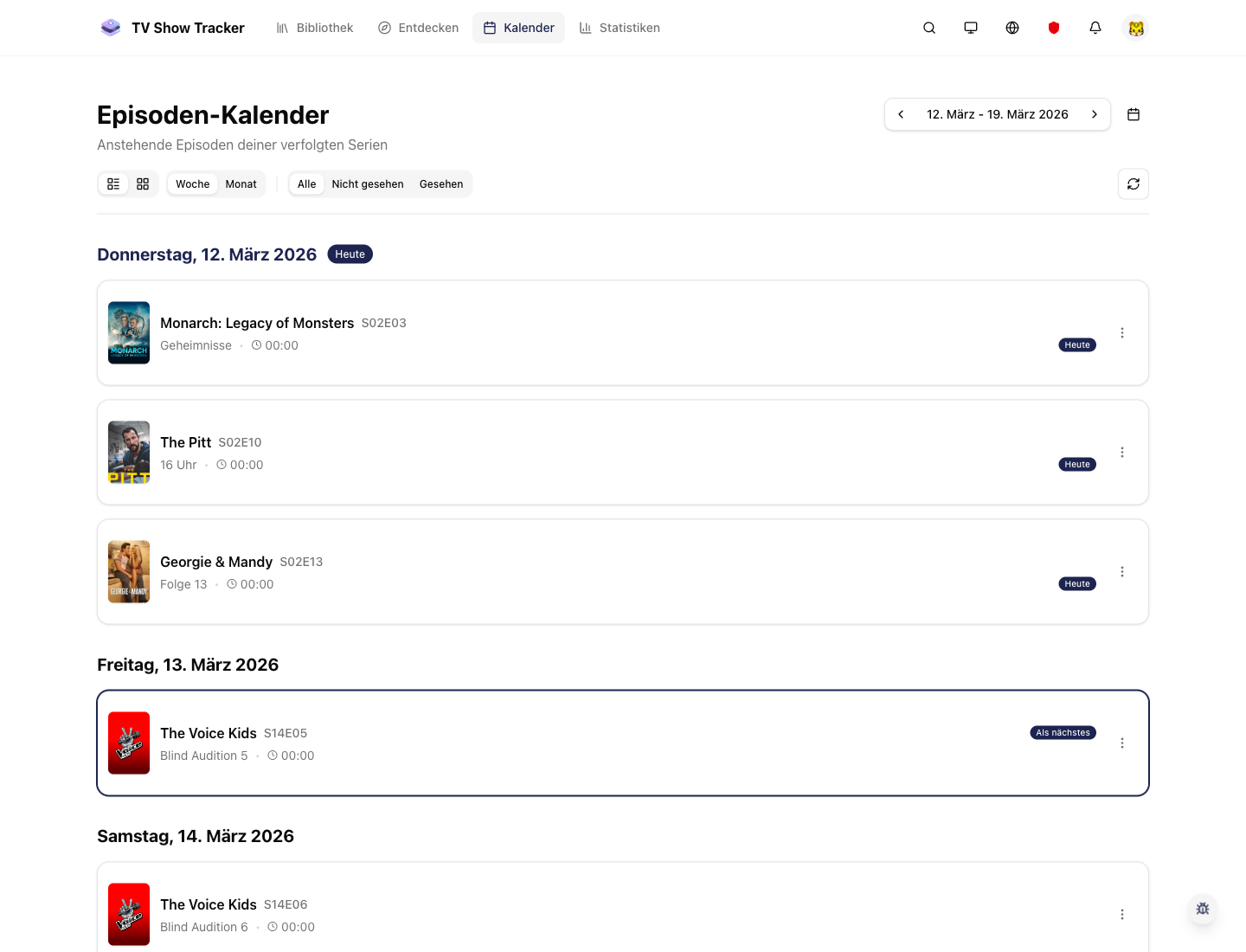Open the options menu for The Pitt
The image size is (1246, 952).
click(x=1122, y=452)
